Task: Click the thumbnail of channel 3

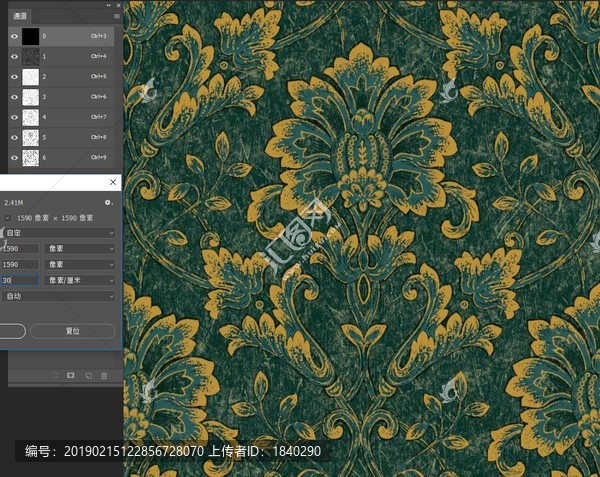Action: (31, 97)
